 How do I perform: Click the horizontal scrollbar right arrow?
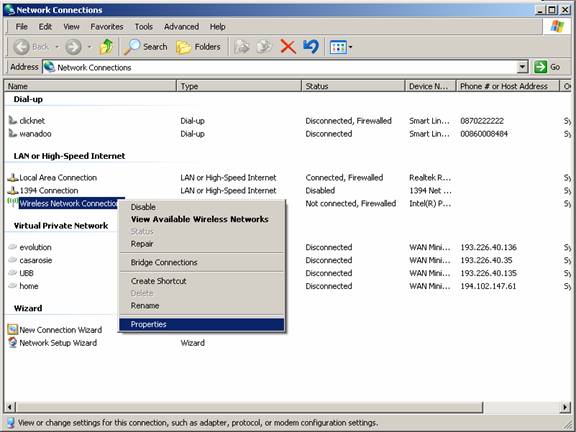(x=565, y=407)
